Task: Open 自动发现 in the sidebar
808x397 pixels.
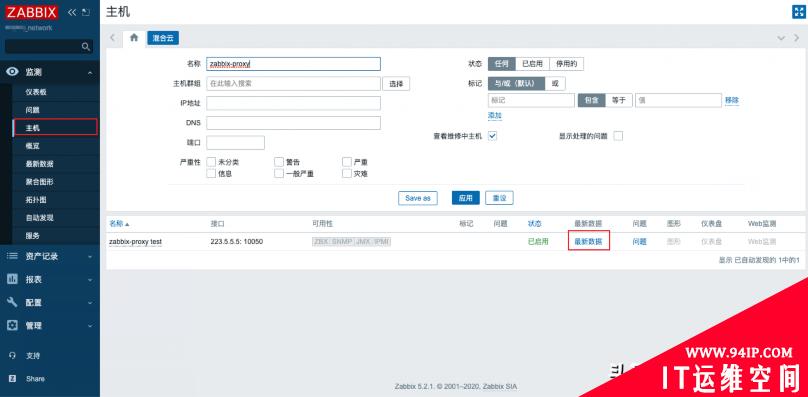Action: click(40, 218)
